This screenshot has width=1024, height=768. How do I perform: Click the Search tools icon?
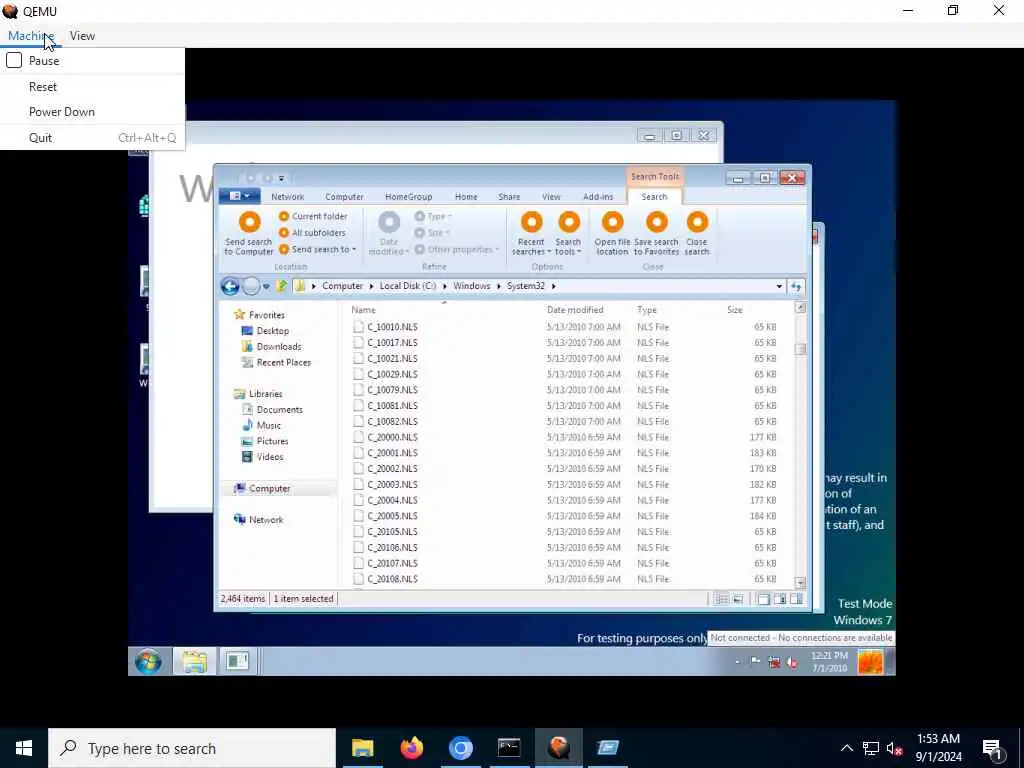tap(569, 222)
